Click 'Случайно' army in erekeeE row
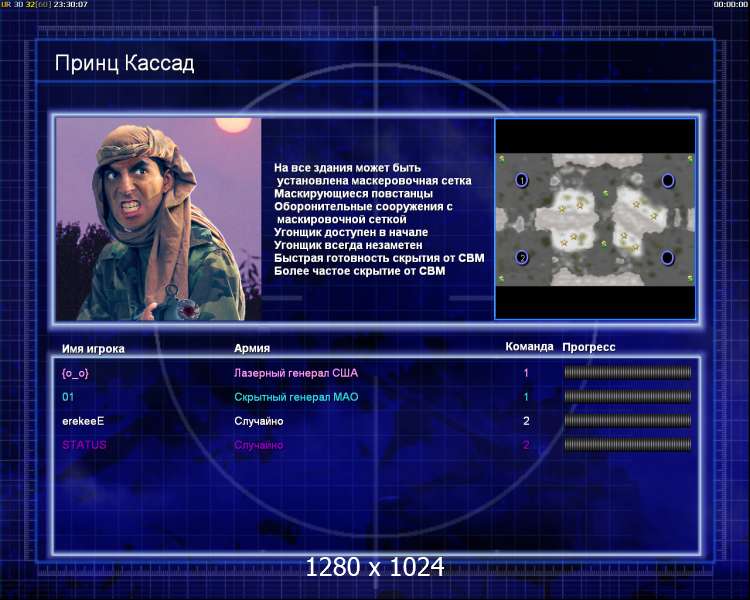The width and height of the screenshot is (750, 600). coord(258,421)
